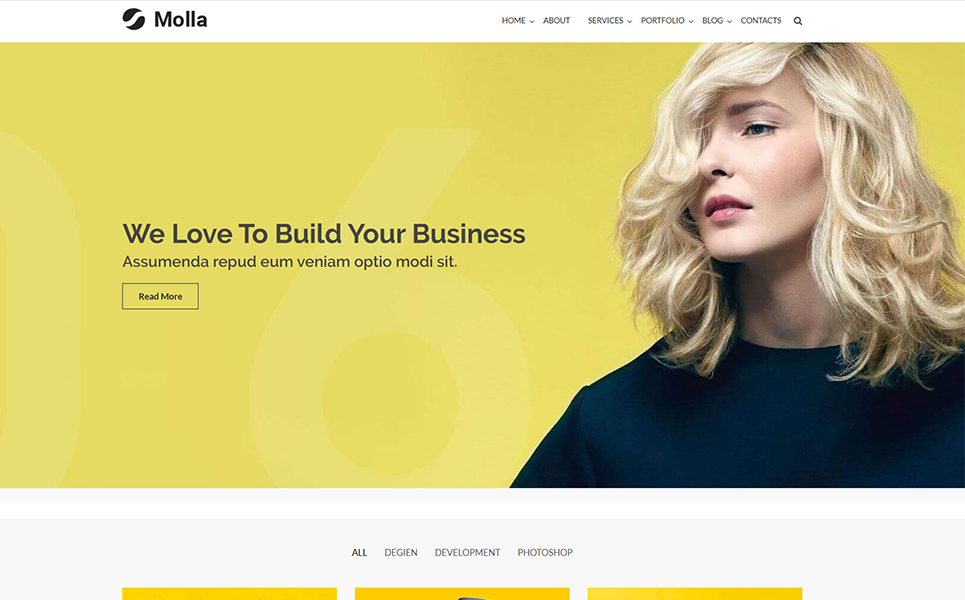The image size is (965, 600).
Task: Open the first portfolio thumbnail
Action: 230,594
